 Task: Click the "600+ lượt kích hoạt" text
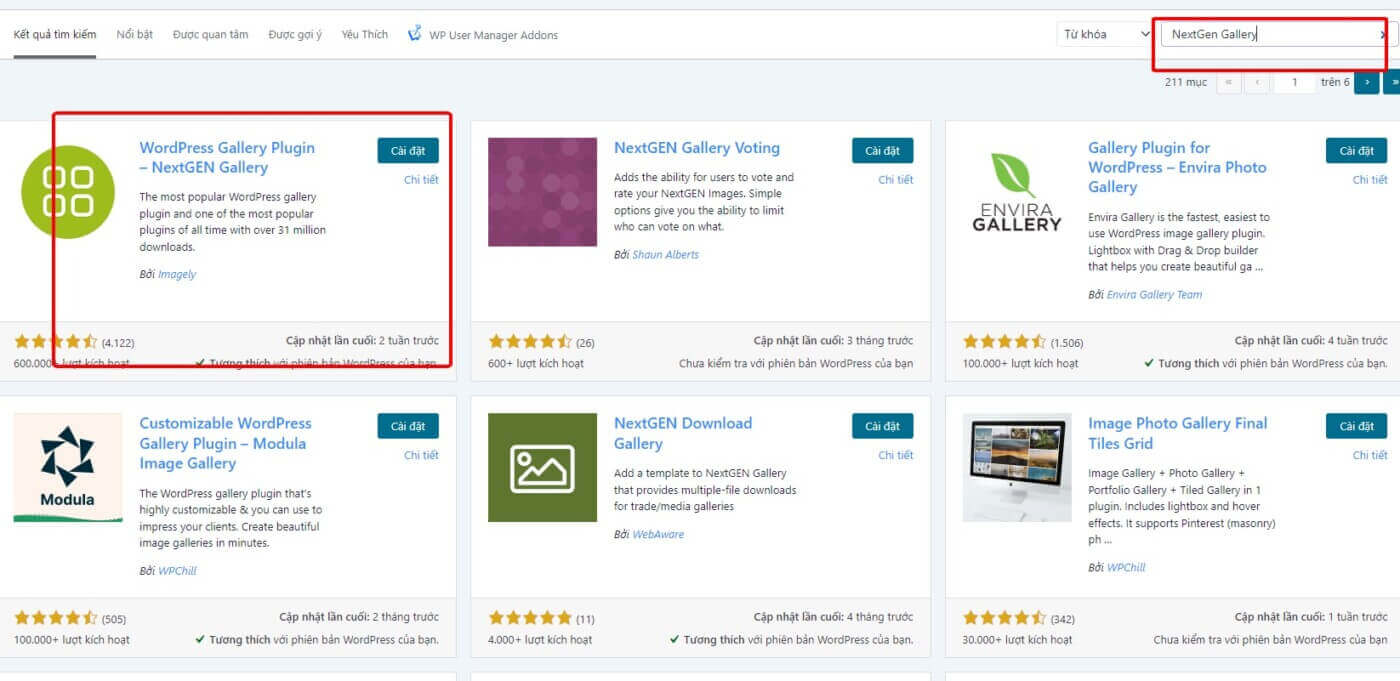tap(536, 363)
